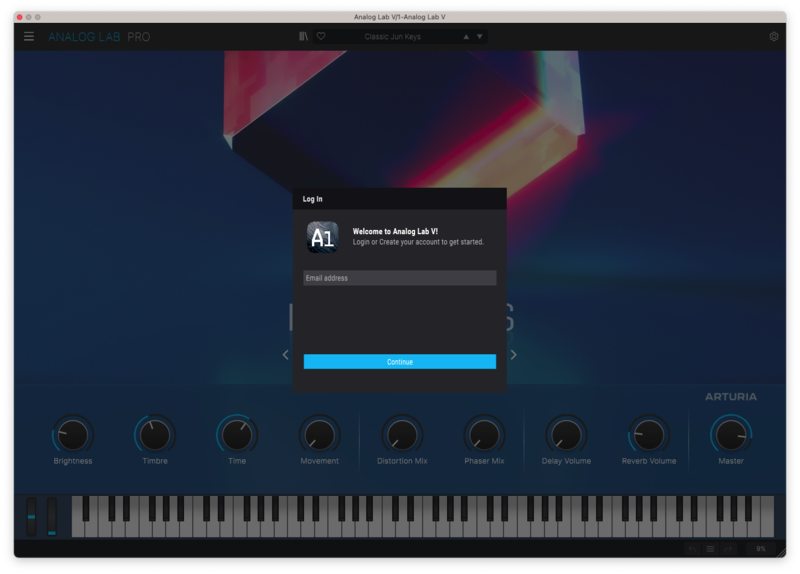Open settings gear in top right

tap(773, 37)
